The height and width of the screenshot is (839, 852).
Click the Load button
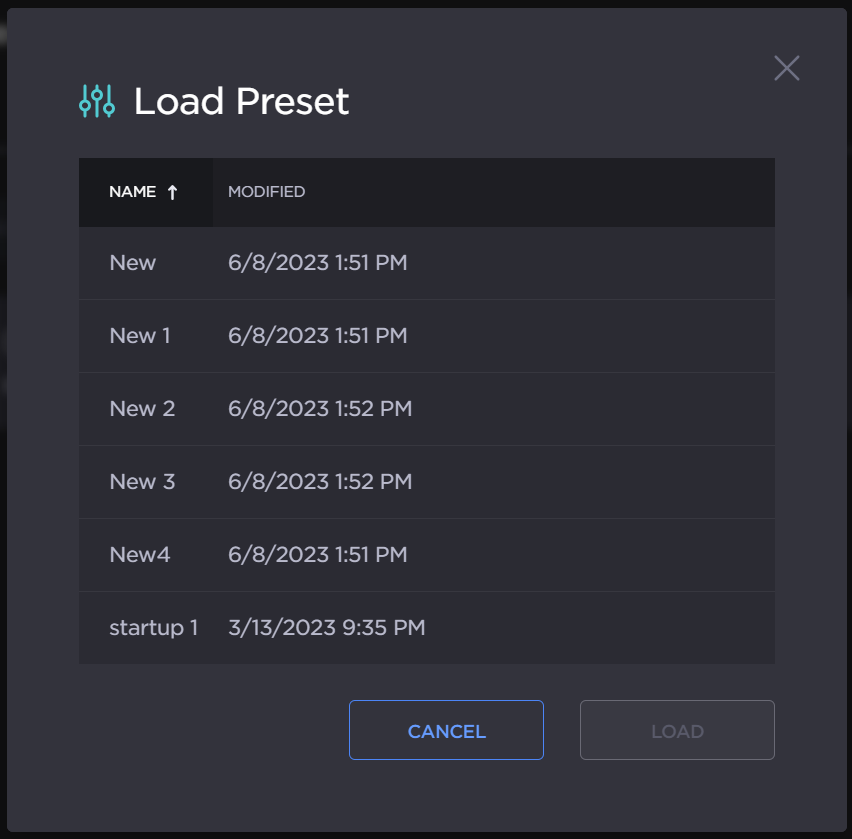[677, 731]
